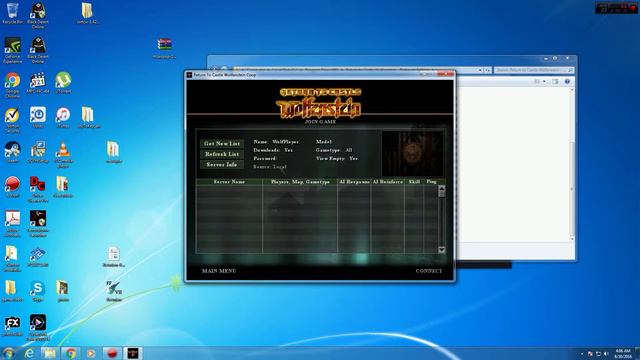Image resolution: width=640 pixels, height=360 pixels.
Task: Sort by Players, Map, Gametype column
Action: (x=300, y=182)
